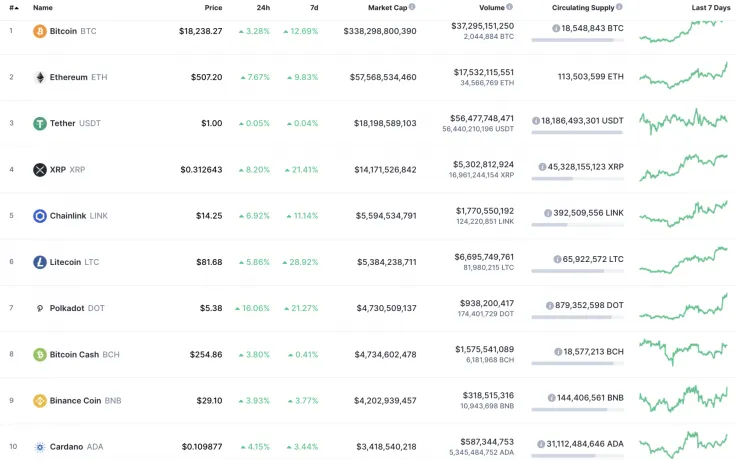The image size is (736, 460).
Task: Sort by the Volume column header
Action: 491,8
